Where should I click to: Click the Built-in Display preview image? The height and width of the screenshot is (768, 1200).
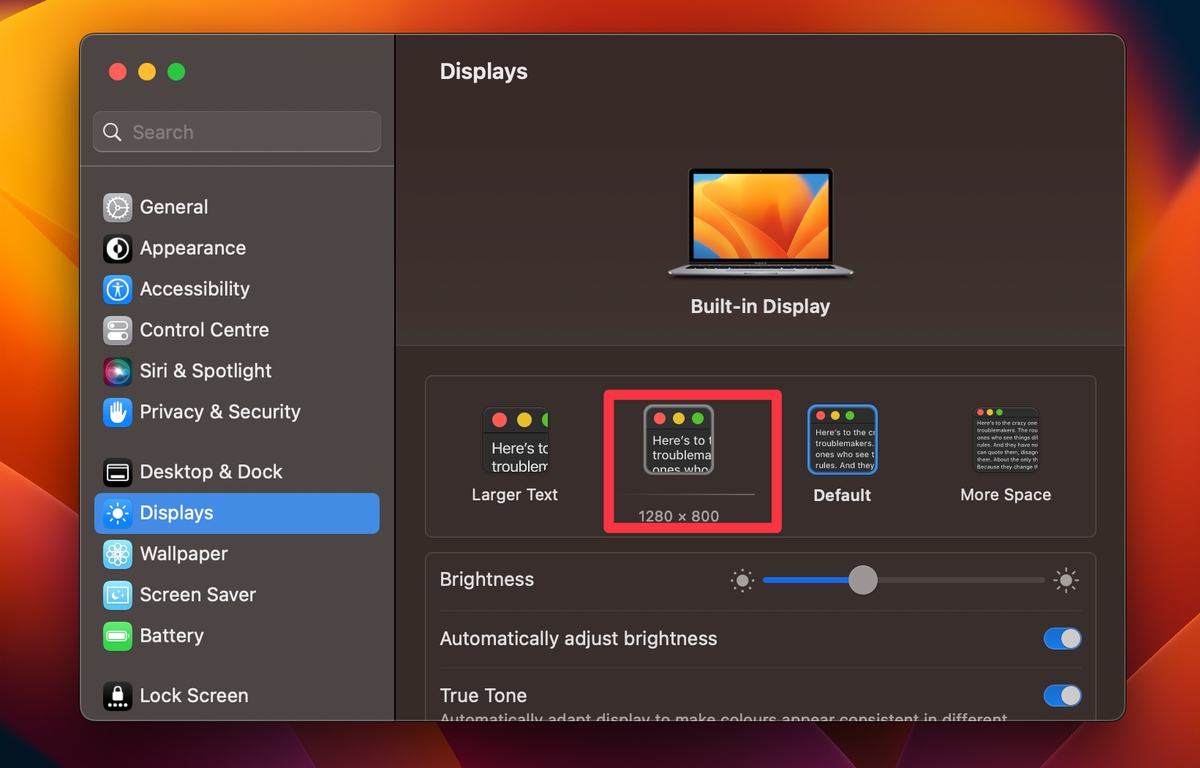(x=760, y=222)
